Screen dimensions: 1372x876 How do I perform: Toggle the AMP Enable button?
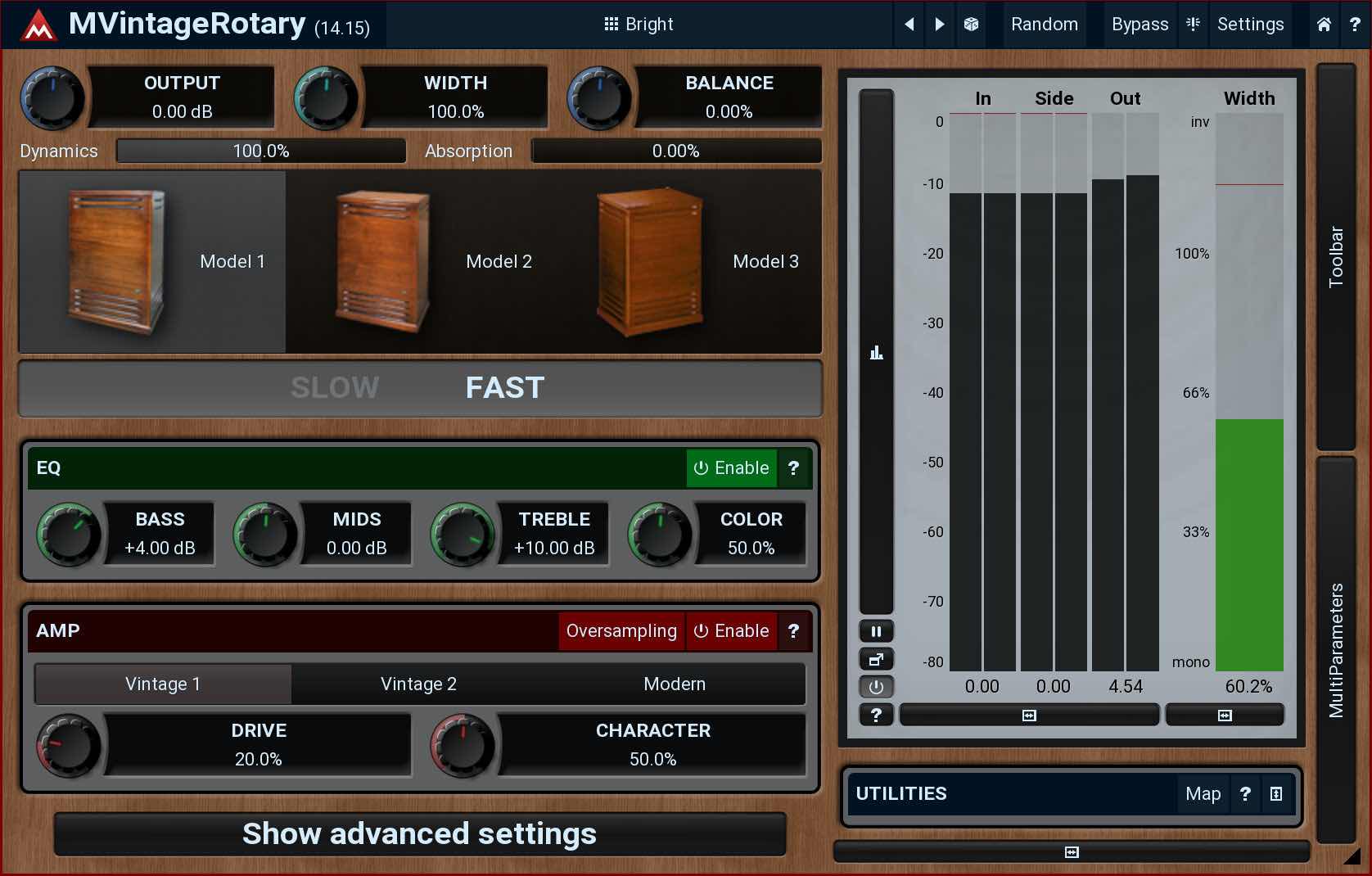click(731, 631)
